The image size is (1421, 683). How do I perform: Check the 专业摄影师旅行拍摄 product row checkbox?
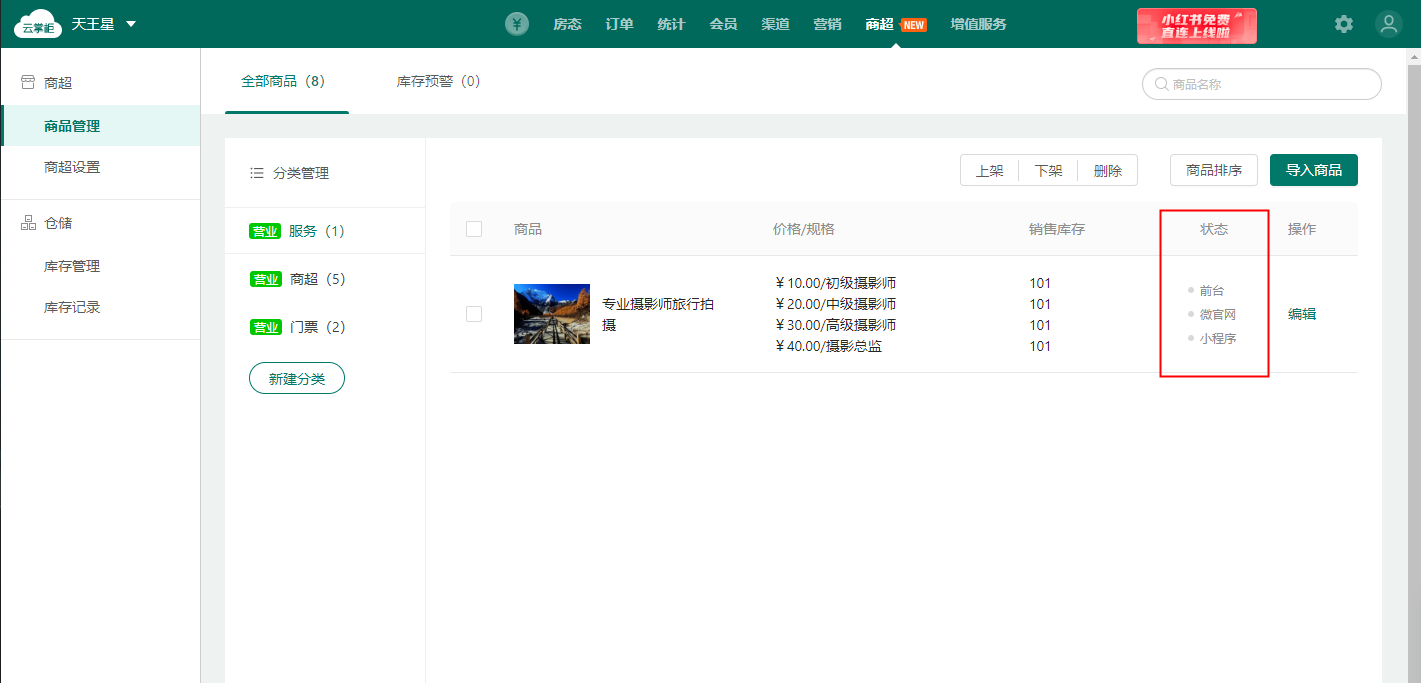[x=474, y=314]
